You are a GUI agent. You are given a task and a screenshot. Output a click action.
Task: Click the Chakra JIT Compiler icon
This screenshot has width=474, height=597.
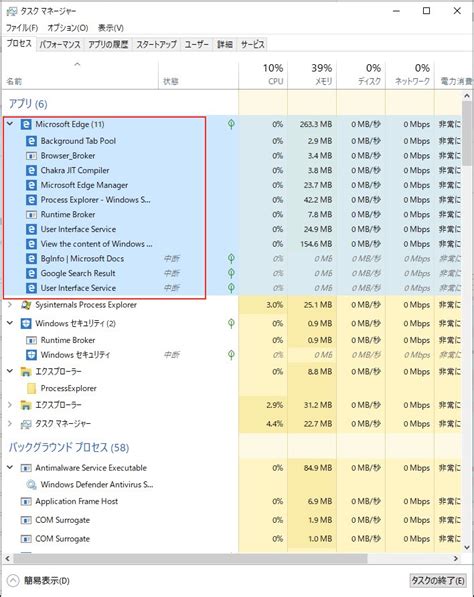coord(31,170)
